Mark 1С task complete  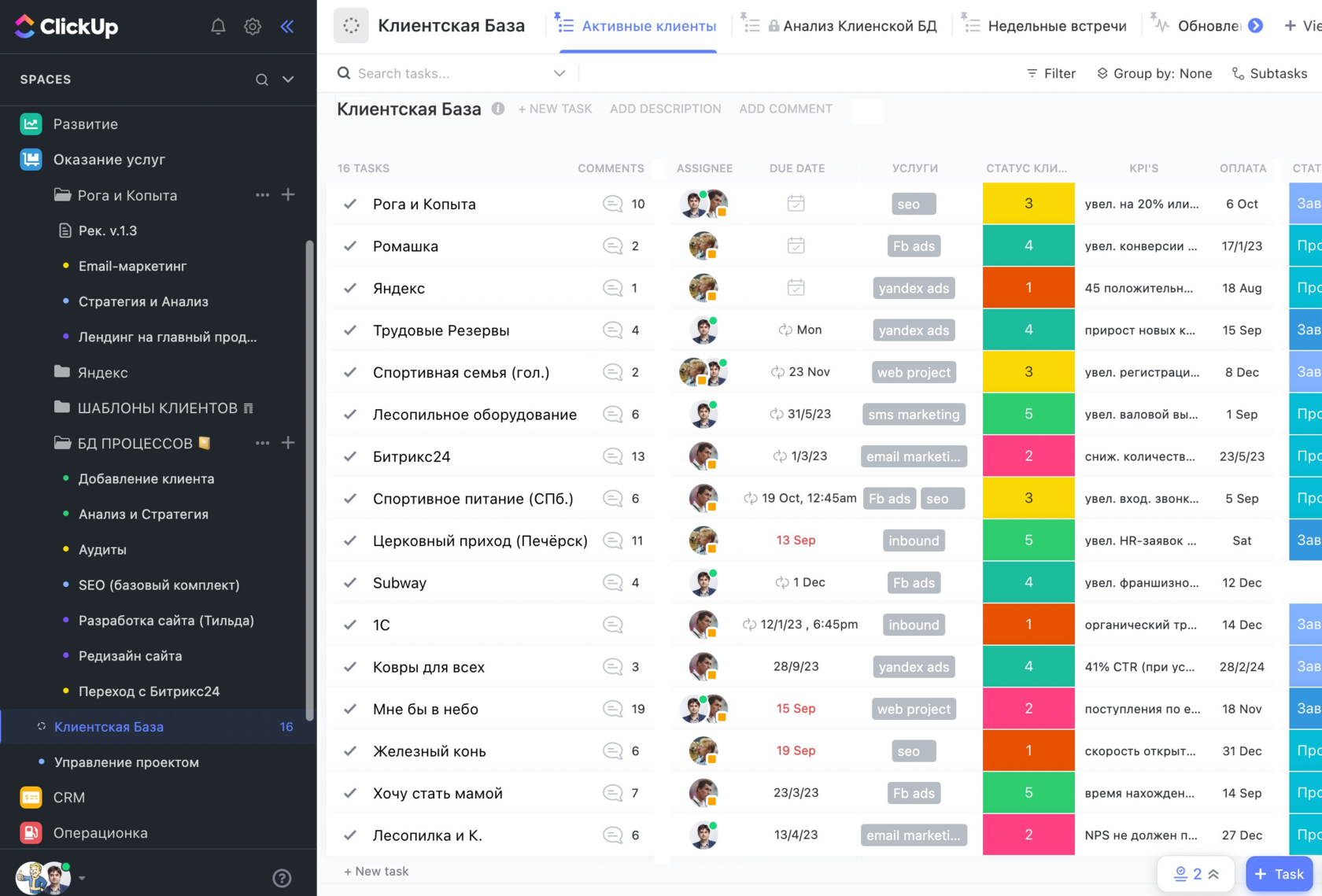tap(350, 625)
